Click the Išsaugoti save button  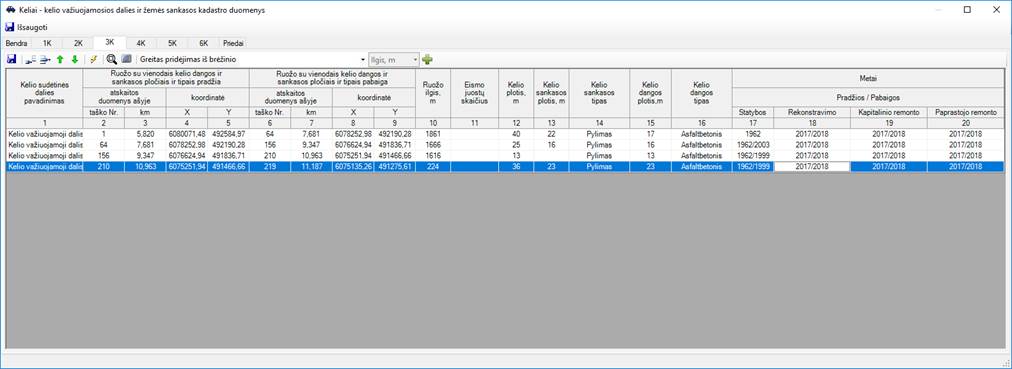click(26, 28)
